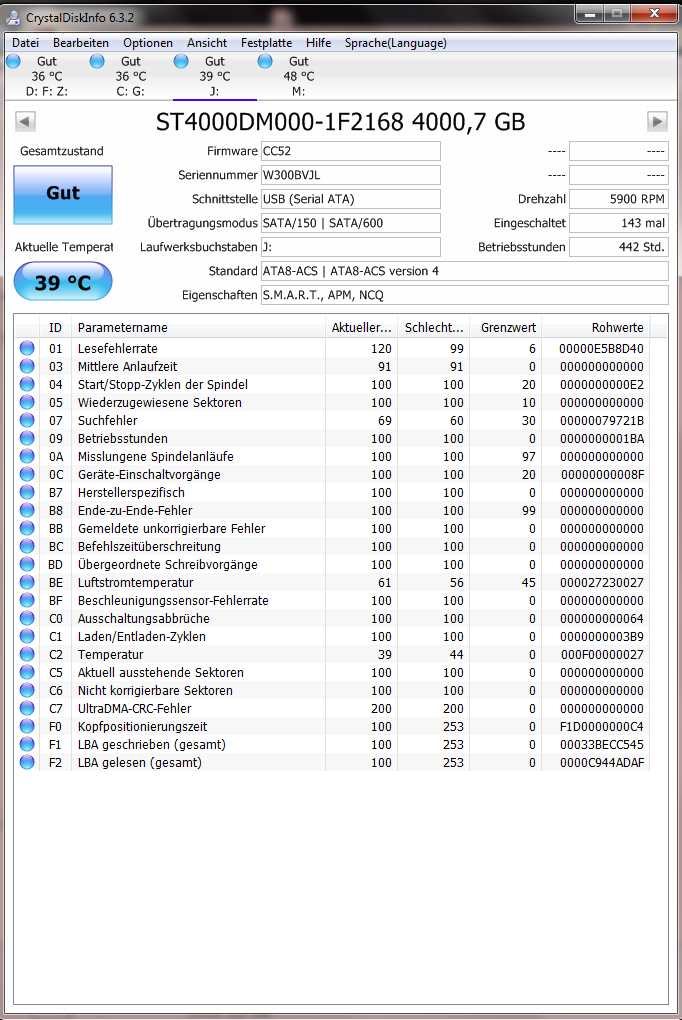The width and height of the screenshot is (682, 1020).
Task: Open the Optionen menu
Action: (x=148, y=43)
